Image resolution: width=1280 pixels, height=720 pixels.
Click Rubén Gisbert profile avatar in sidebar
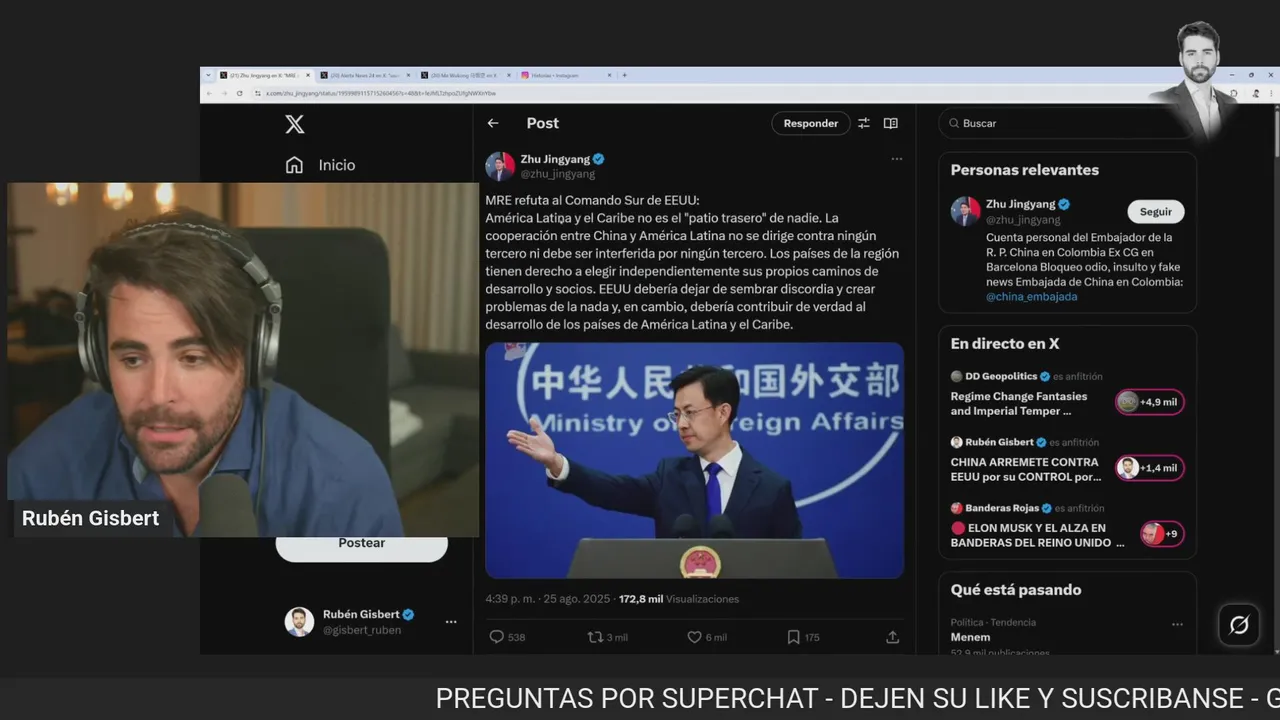click(299, 622)
